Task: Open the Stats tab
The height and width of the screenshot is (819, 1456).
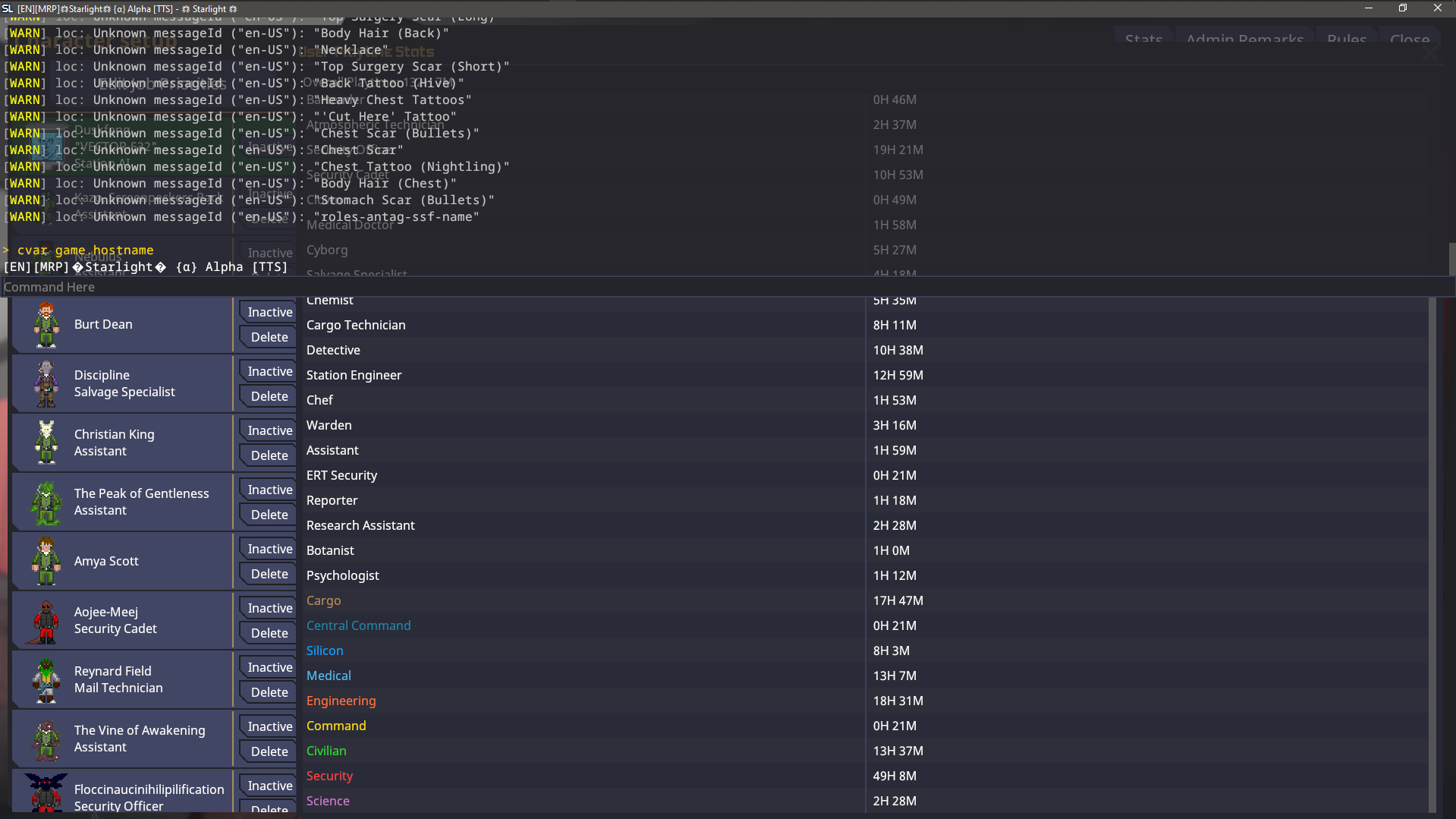Action: [1143, 39]
